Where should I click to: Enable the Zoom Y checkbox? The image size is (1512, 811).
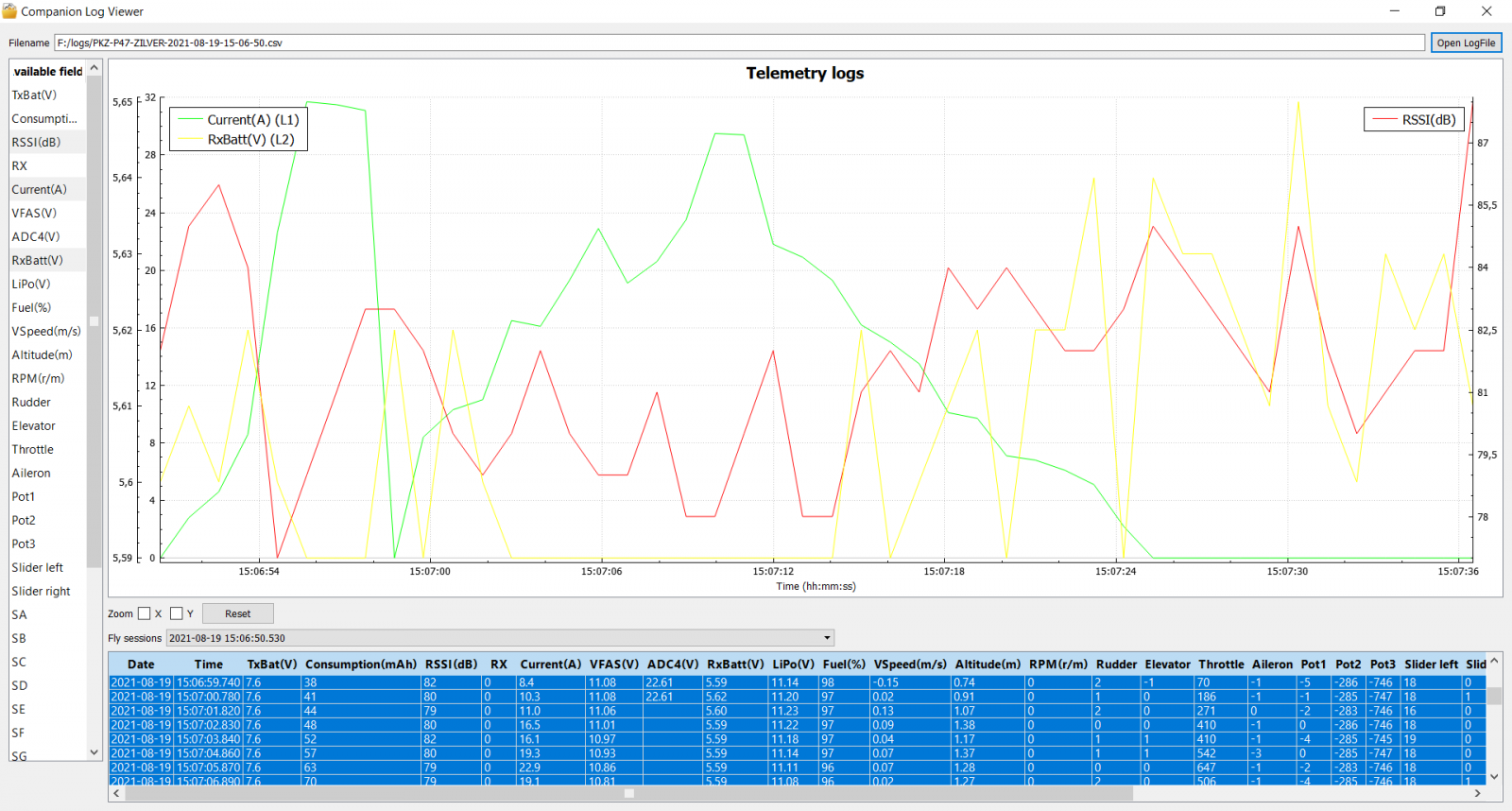(x=177, y=613)
